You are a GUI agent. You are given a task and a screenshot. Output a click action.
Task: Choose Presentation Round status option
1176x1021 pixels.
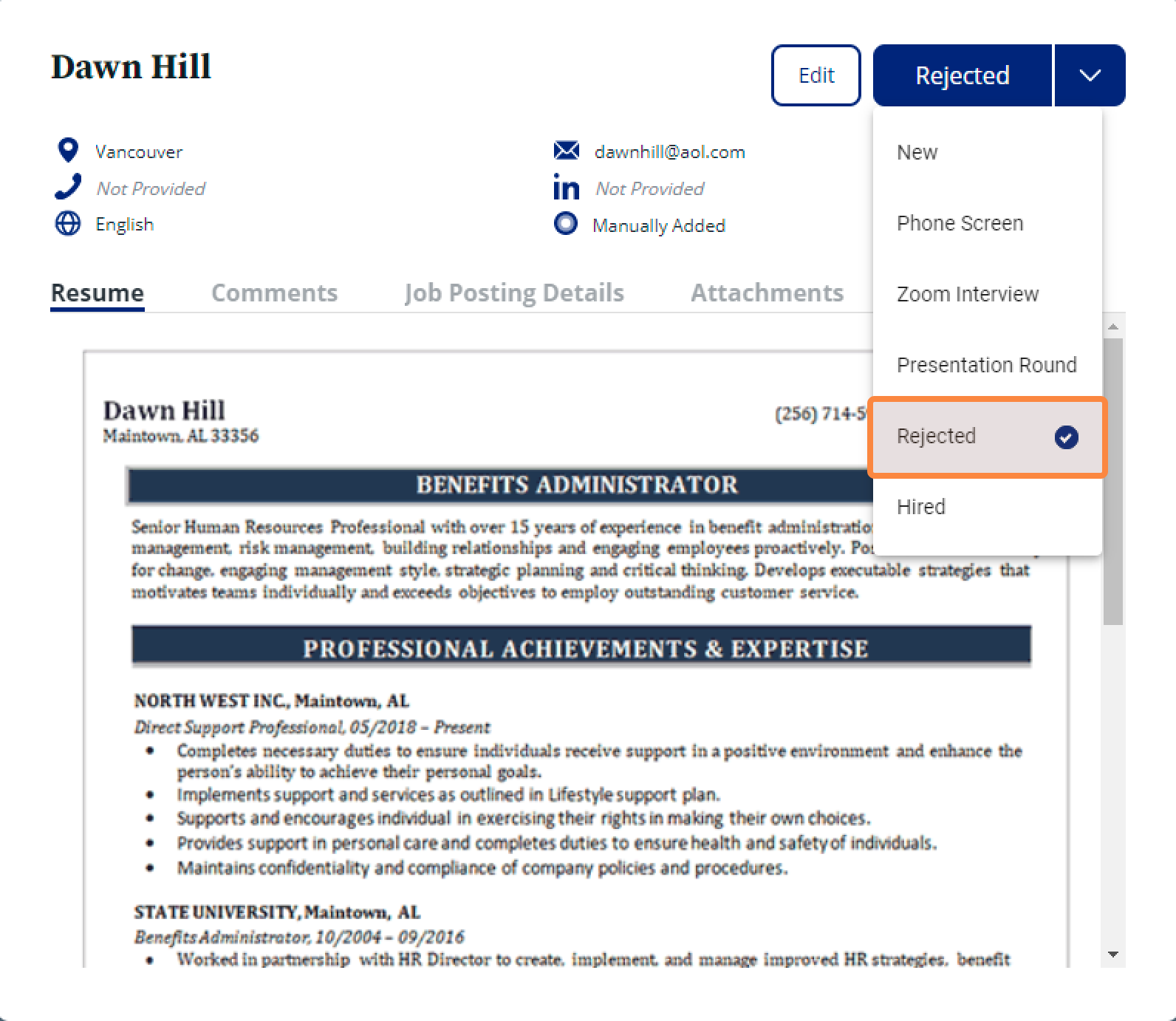(988, 365)
